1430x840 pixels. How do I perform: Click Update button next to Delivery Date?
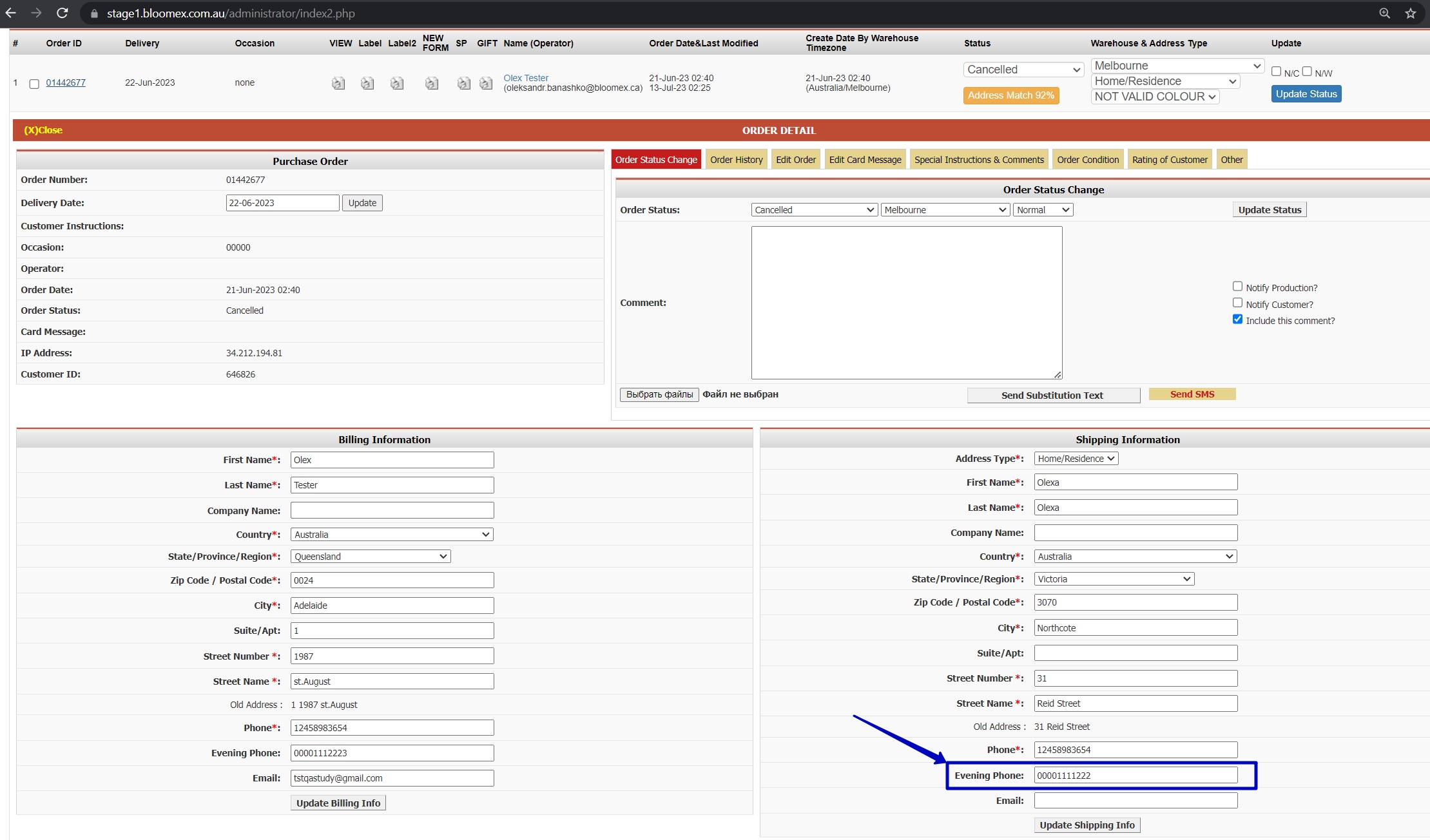click(362, 203)
